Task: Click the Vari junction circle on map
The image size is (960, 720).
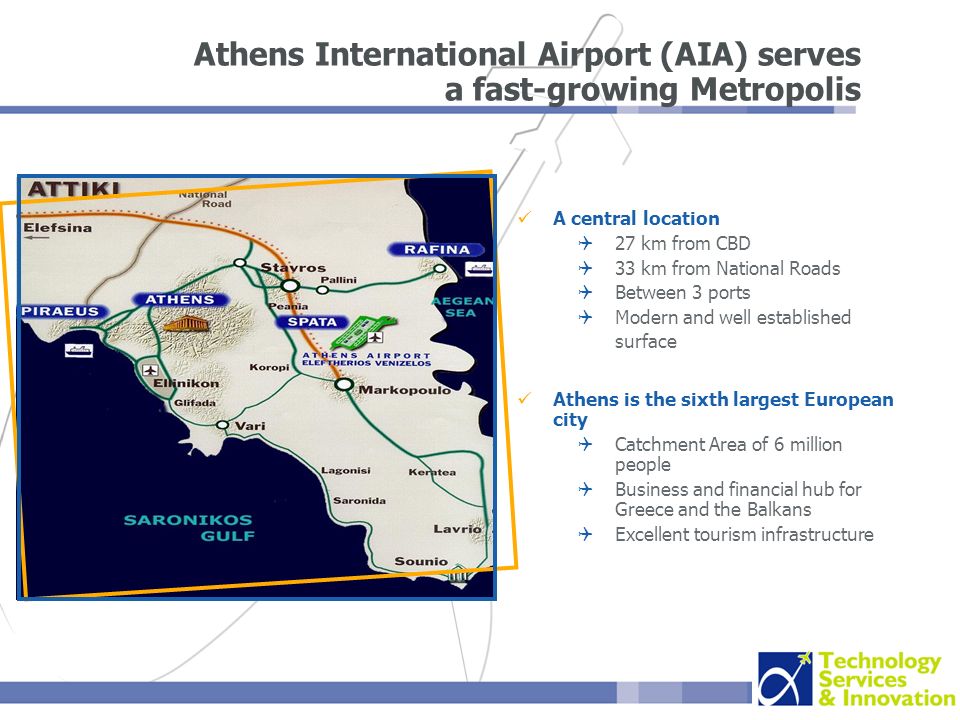Action: tap(223, 425)
